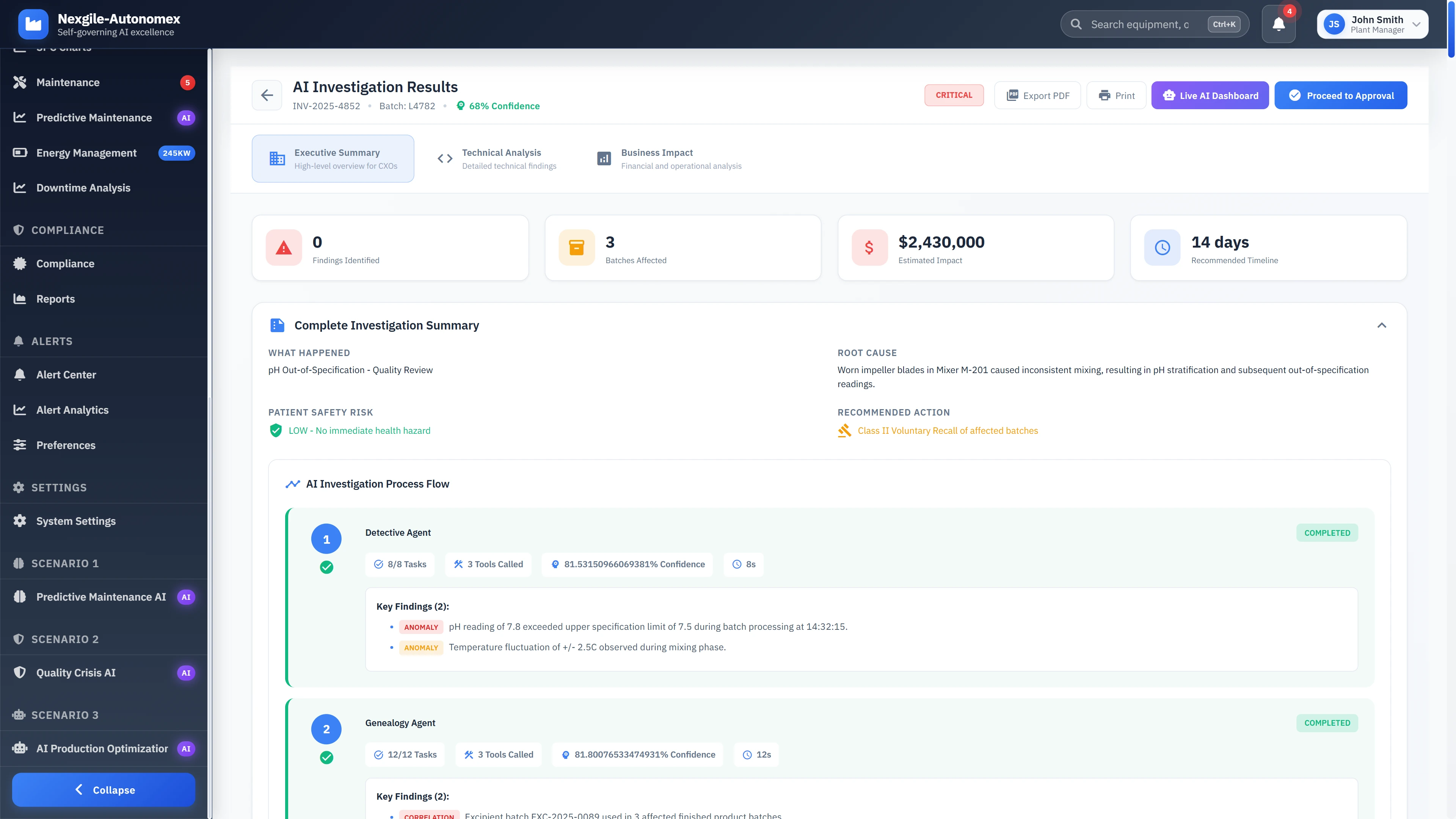This screenshot has width=1456, height=819.
Task: Open the John Smith profile dropdown
Action: pos(1372,24)
